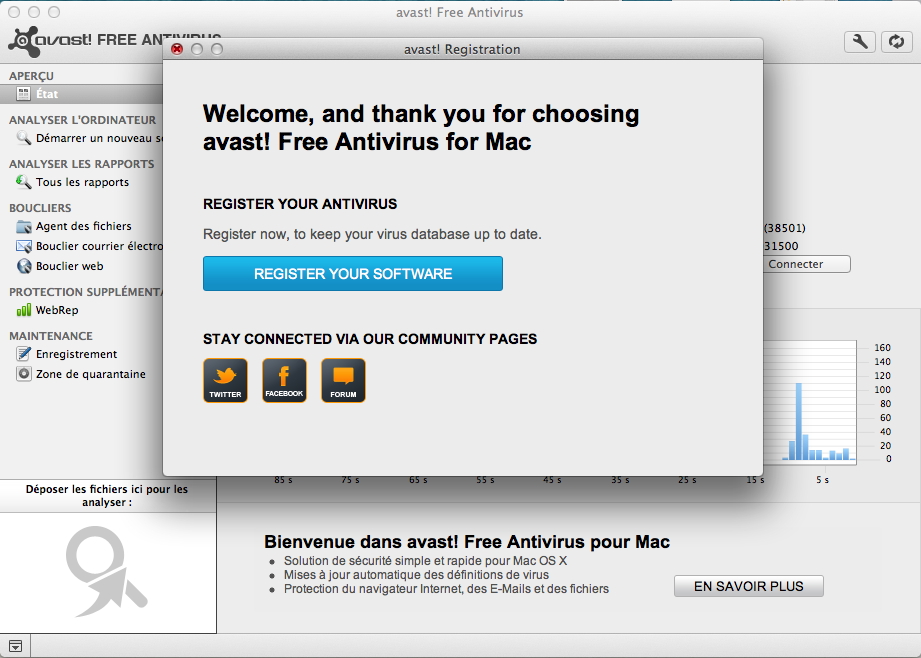Click the WebRep green bars icon
Viewport: 921px width, 658px height.
click(23, 310)
